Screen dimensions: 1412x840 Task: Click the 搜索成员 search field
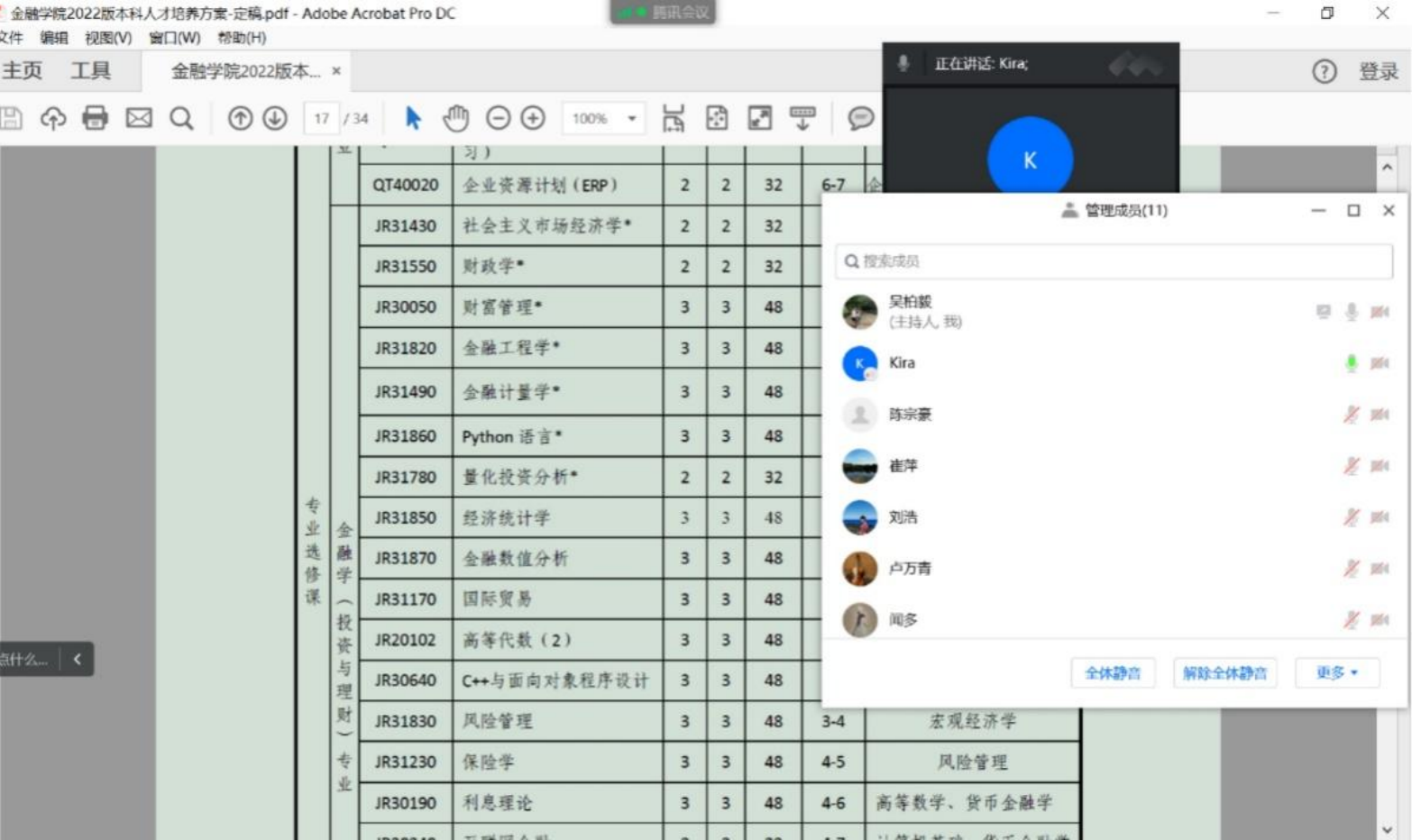[x=1113, y=261]
